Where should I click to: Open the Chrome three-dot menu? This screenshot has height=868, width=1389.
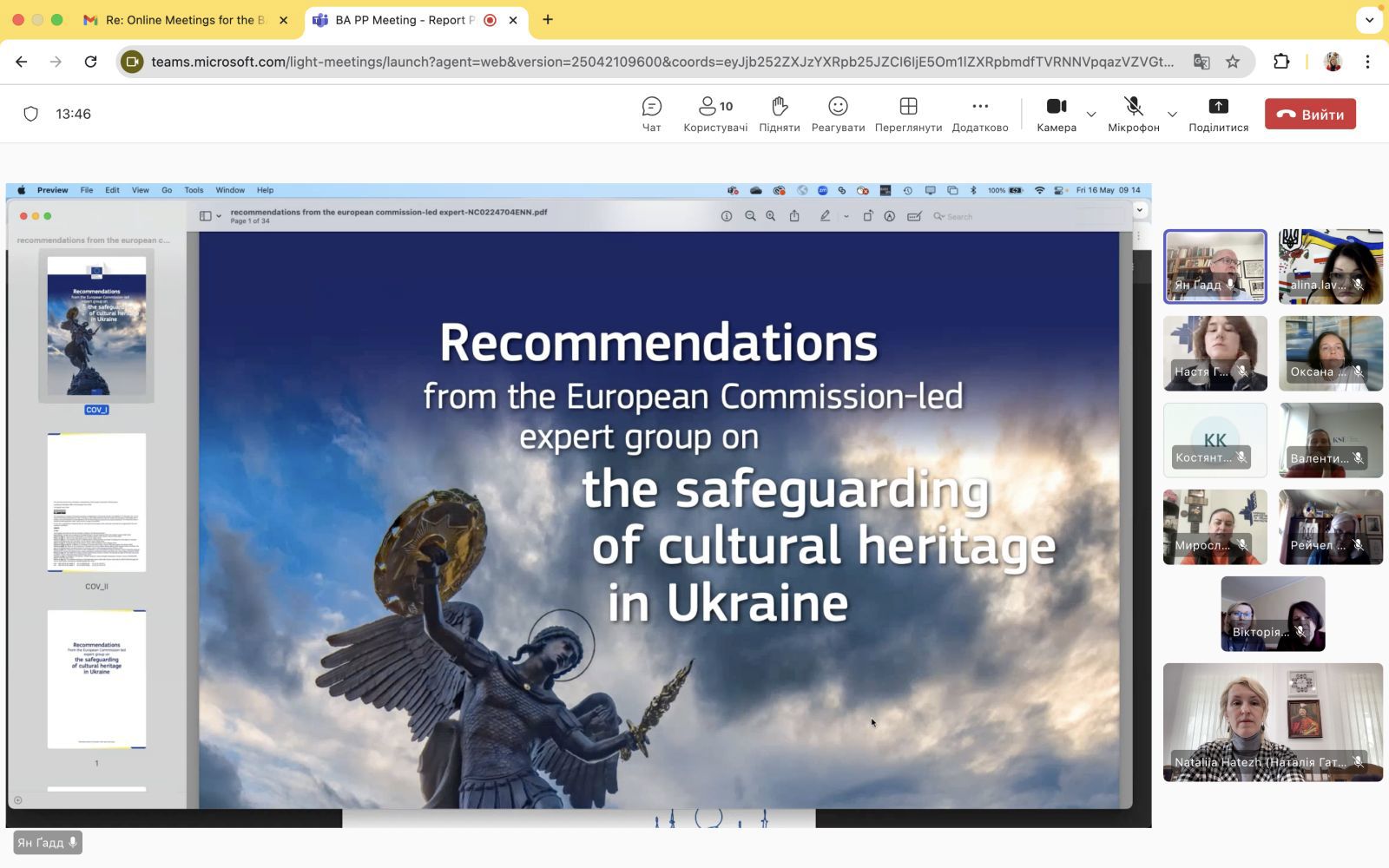coord(1367,62)
